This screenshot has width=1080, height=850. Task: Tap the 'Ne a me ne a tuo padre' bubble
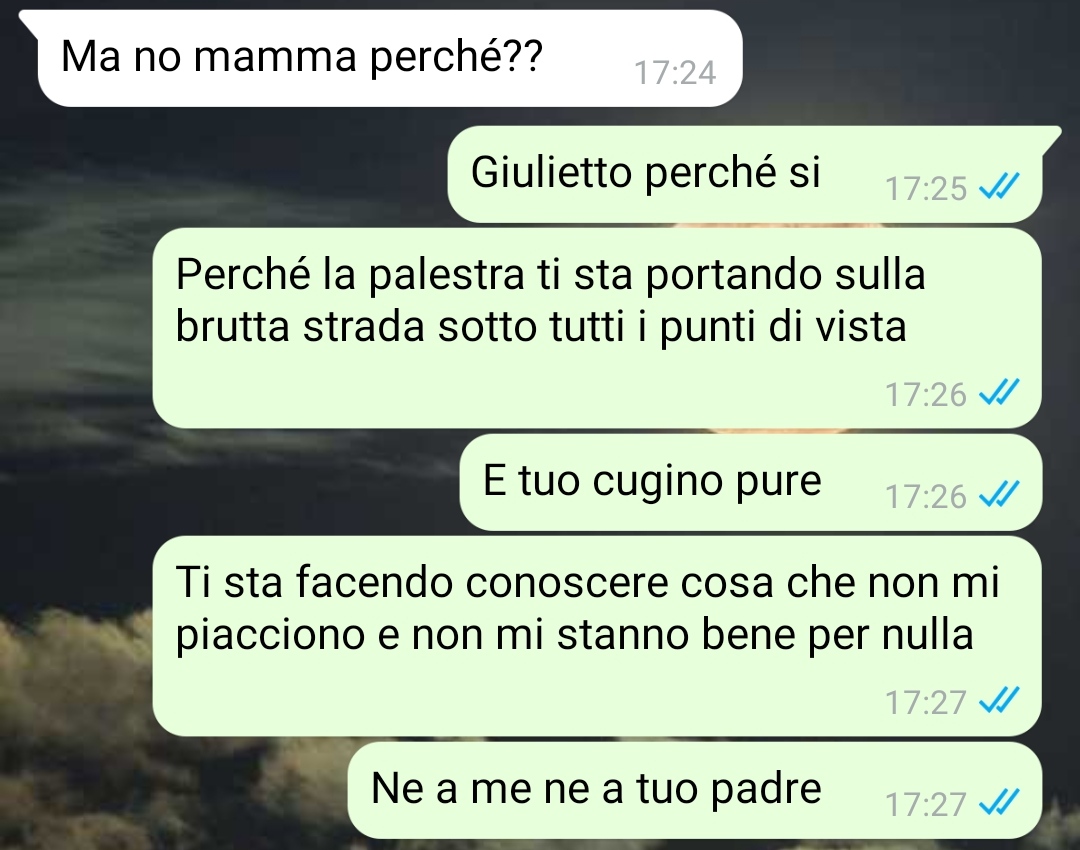point(694,790)
